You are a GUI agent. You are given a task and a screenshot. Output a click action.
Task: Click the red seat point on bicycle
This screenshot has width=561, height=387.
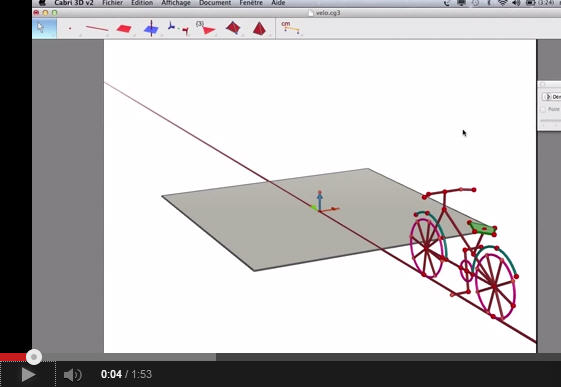[484, 228]
